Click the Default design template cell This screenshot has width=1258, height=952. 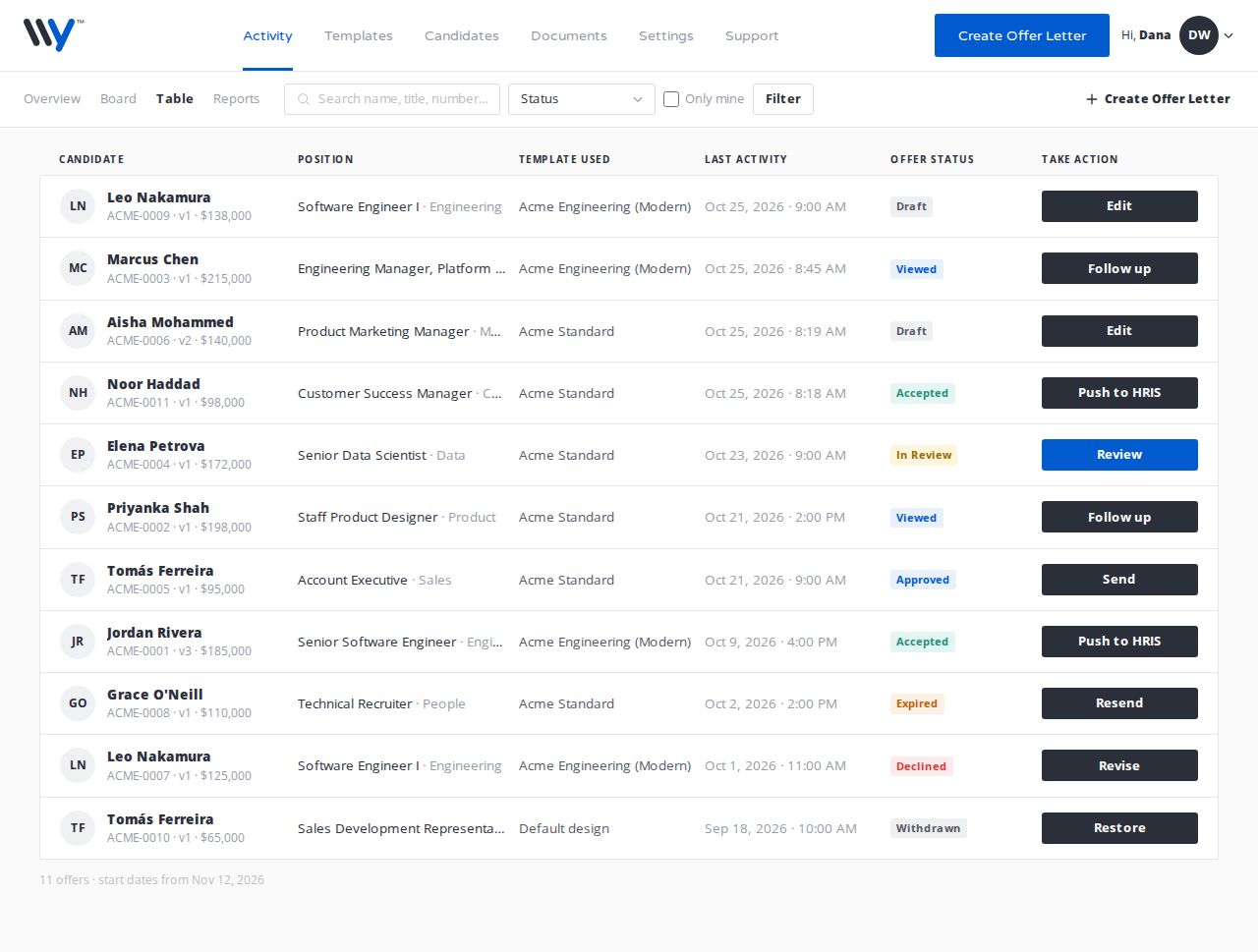564,828
